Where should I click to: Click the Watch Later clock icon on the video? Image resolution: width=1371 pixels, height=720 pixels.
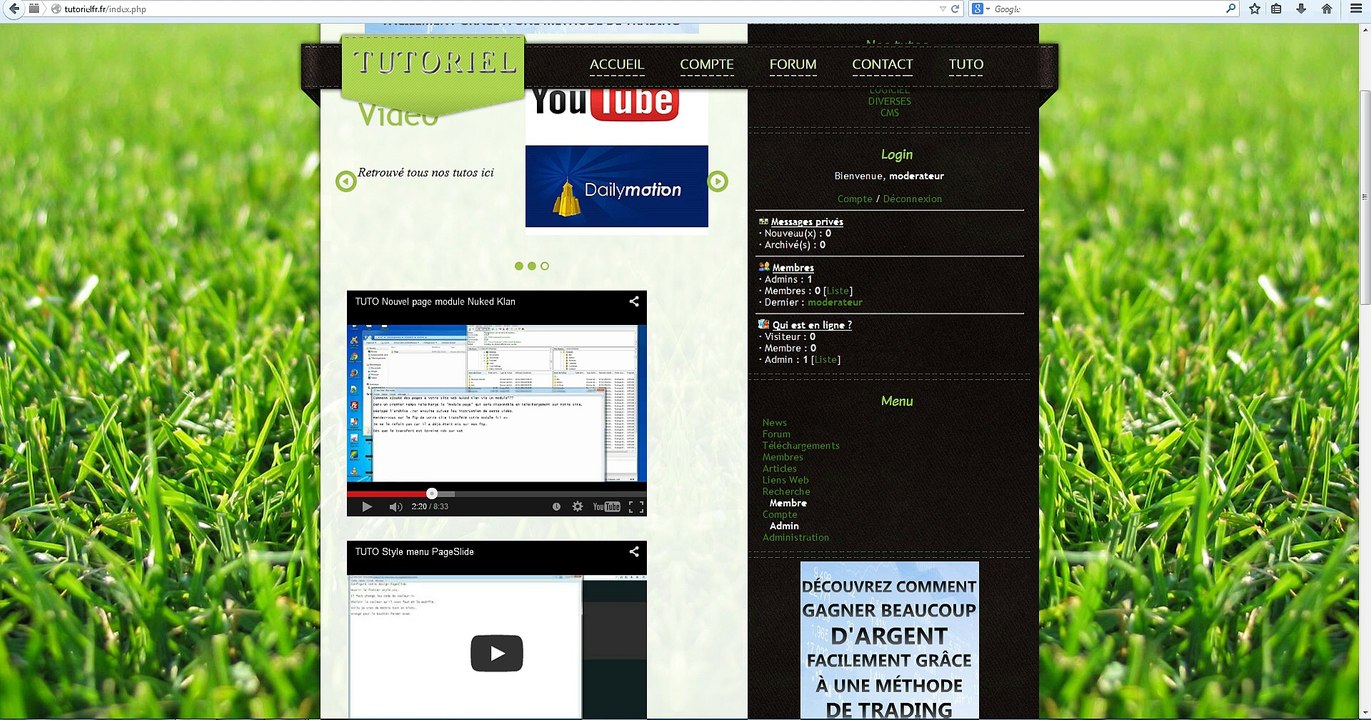(557, 507)
